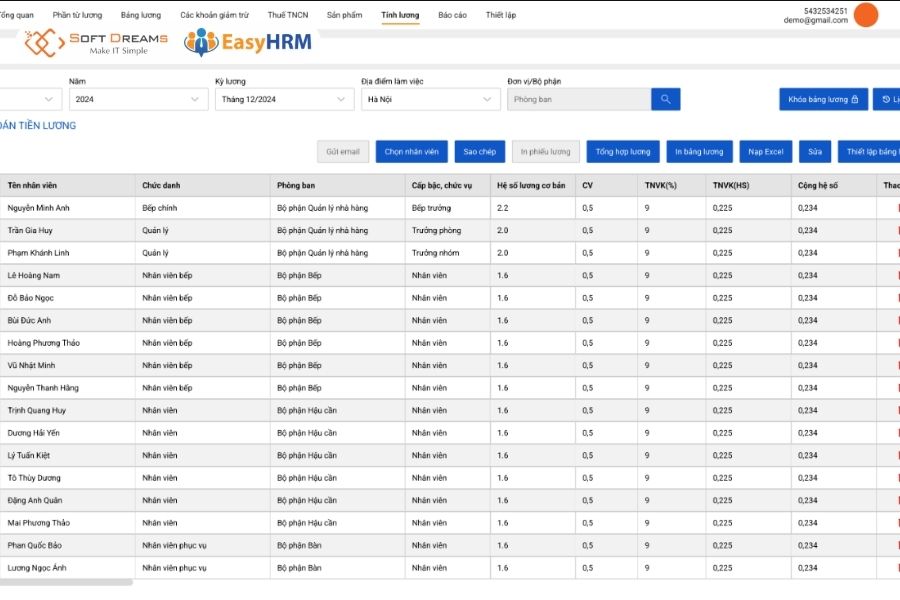Select employee row Hoàng Phương Thảo
This screenshot has width=900, height=600.
(450, 343)
